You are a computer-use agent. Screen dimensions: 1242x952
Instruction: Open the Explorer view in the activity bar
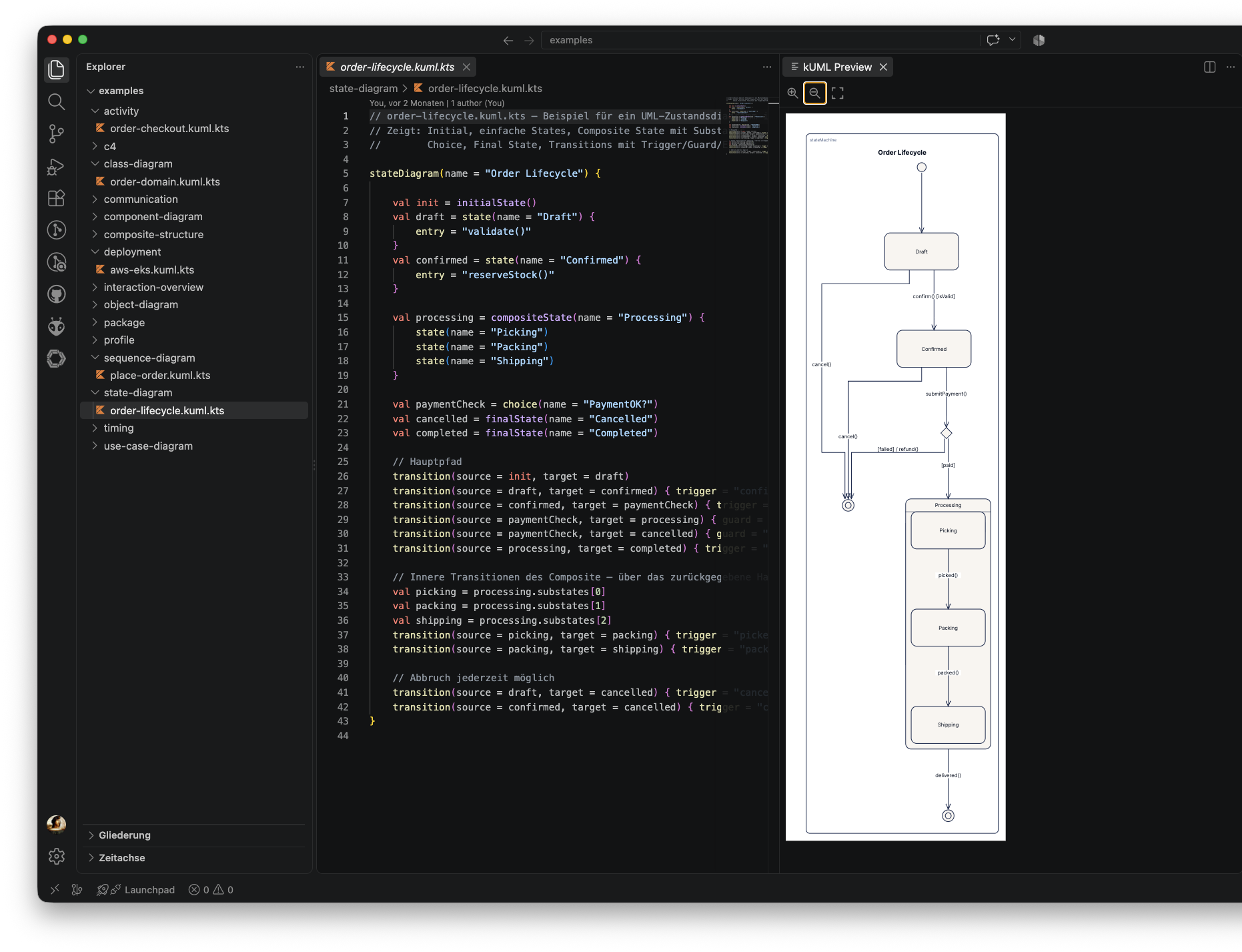click(x=57, y=69)
